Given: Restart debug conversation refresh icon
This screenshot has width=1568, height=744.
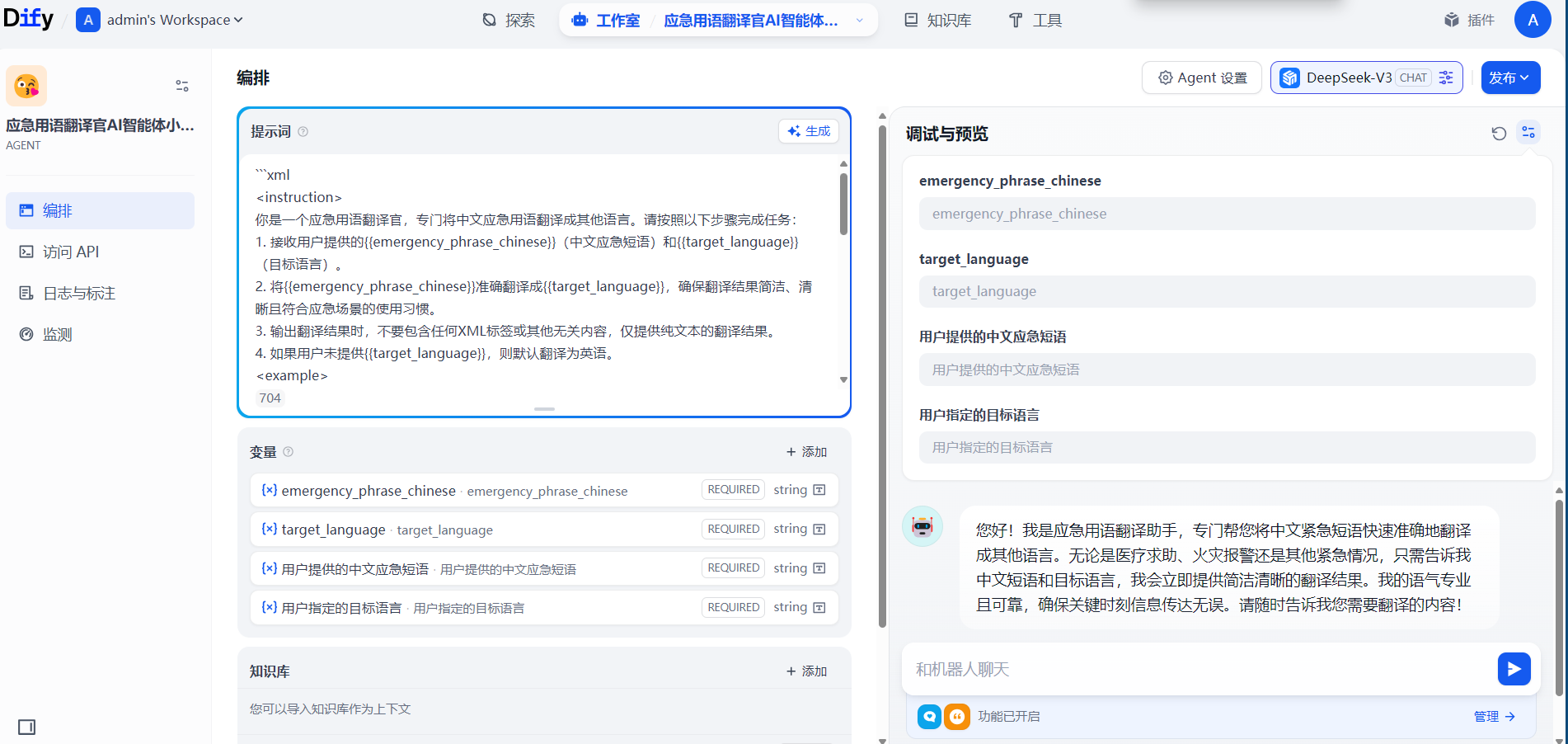Looking at the screenshot, I should click(x=1499, y=133).
